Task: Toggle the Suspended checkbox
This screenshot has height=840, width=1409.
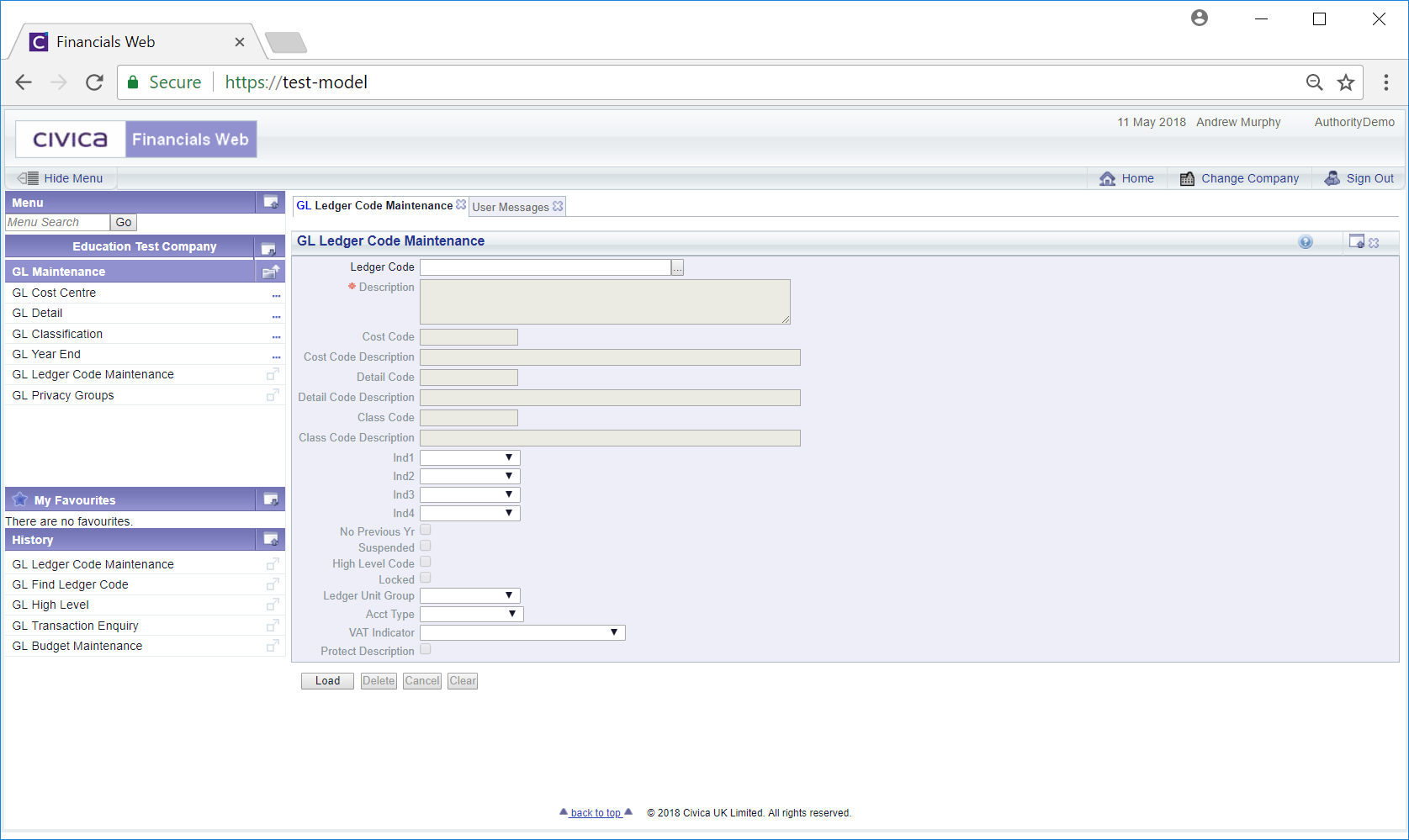Action: [x=426, y=546]
